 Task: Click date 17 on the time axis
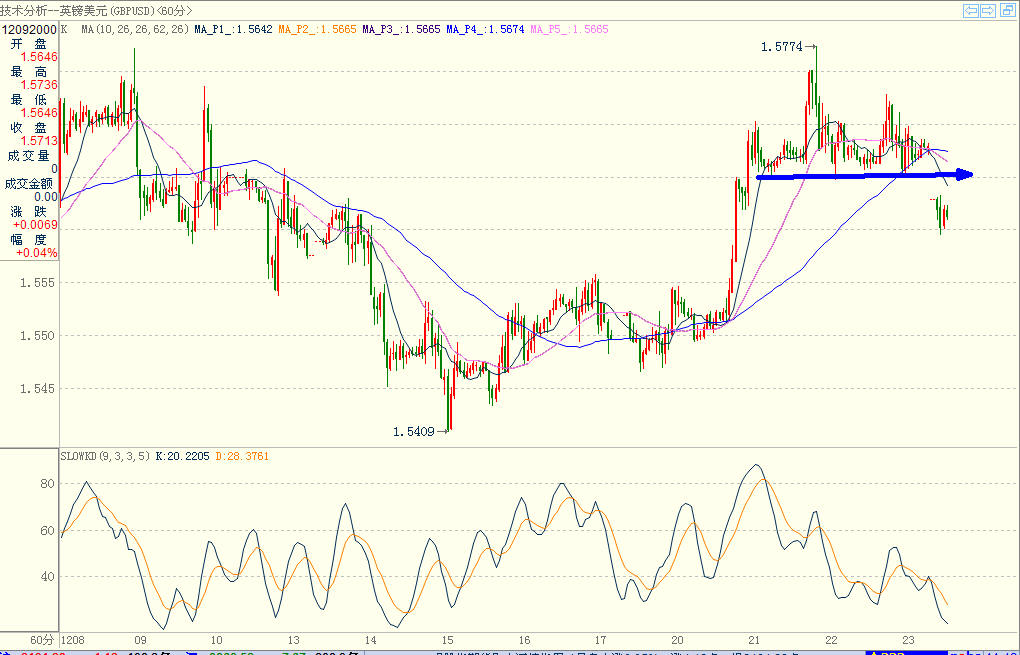point(600,639)
